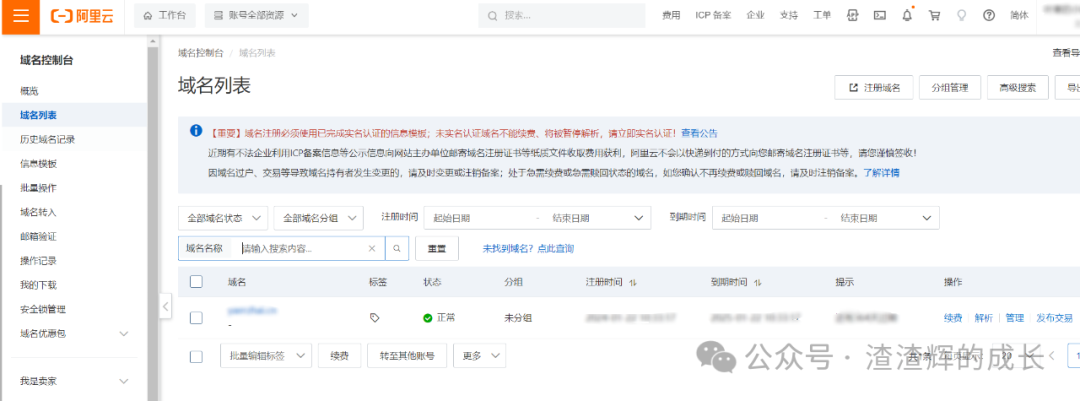Open the hamburger main menu
Screen dimensions: 1080x401
coord(21,17)
